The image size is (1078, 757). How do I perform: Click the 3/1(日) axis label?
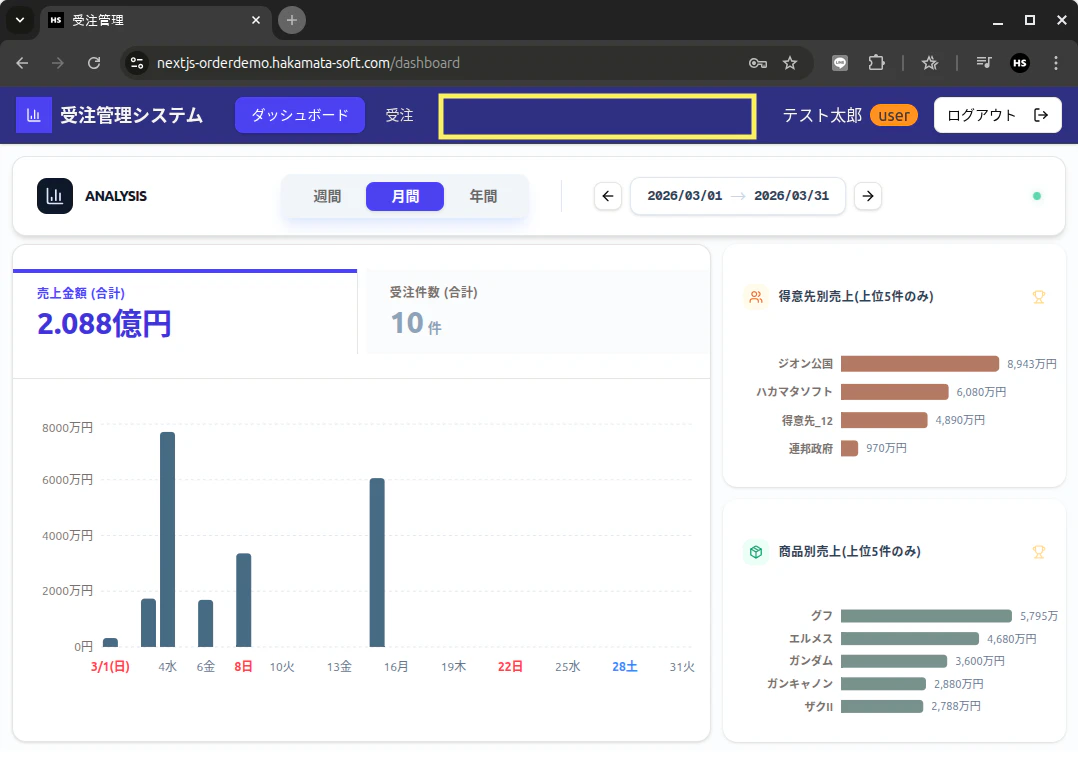[x=110, y=667]
